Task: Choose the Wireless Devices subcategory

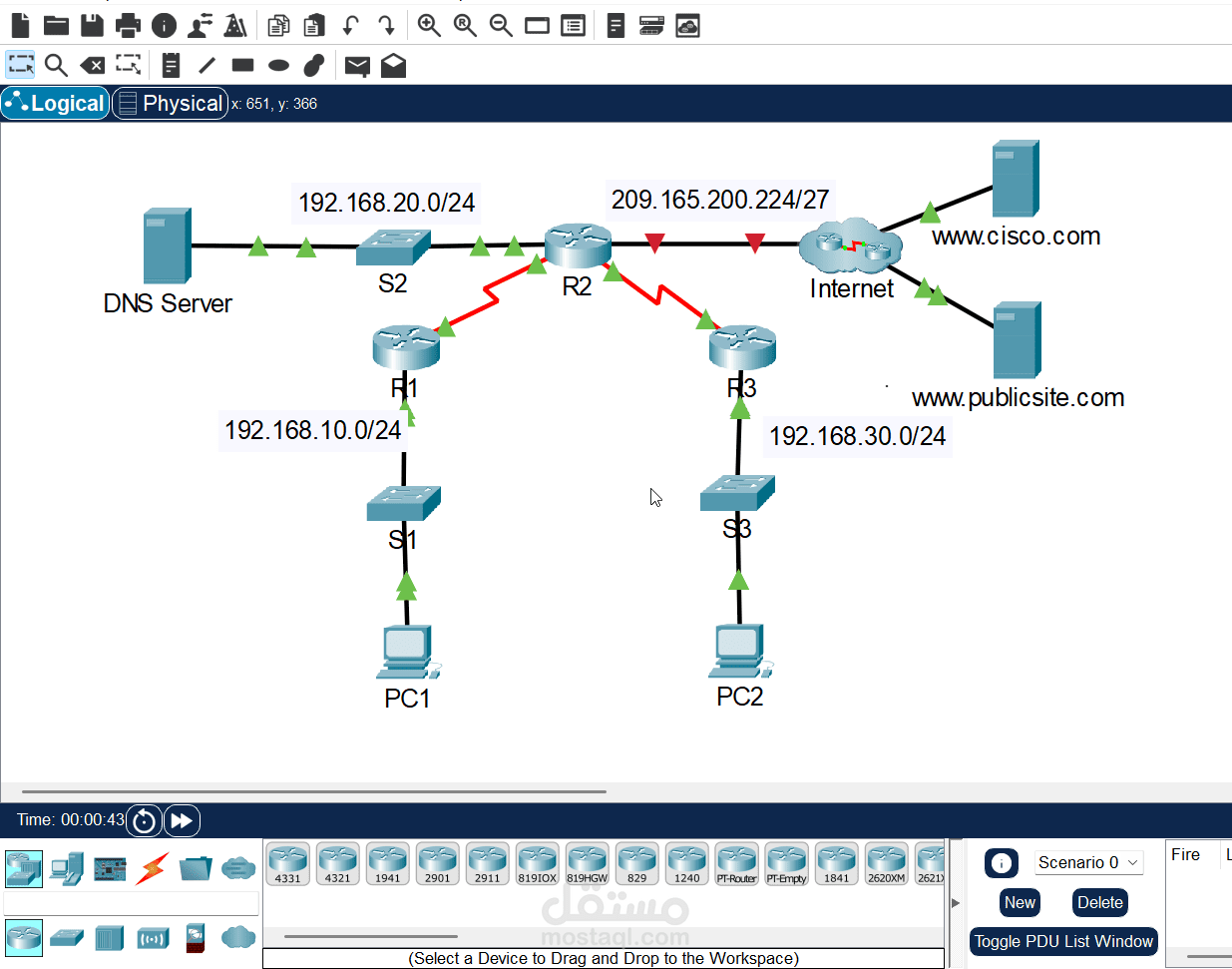Action: pos(153,938)
